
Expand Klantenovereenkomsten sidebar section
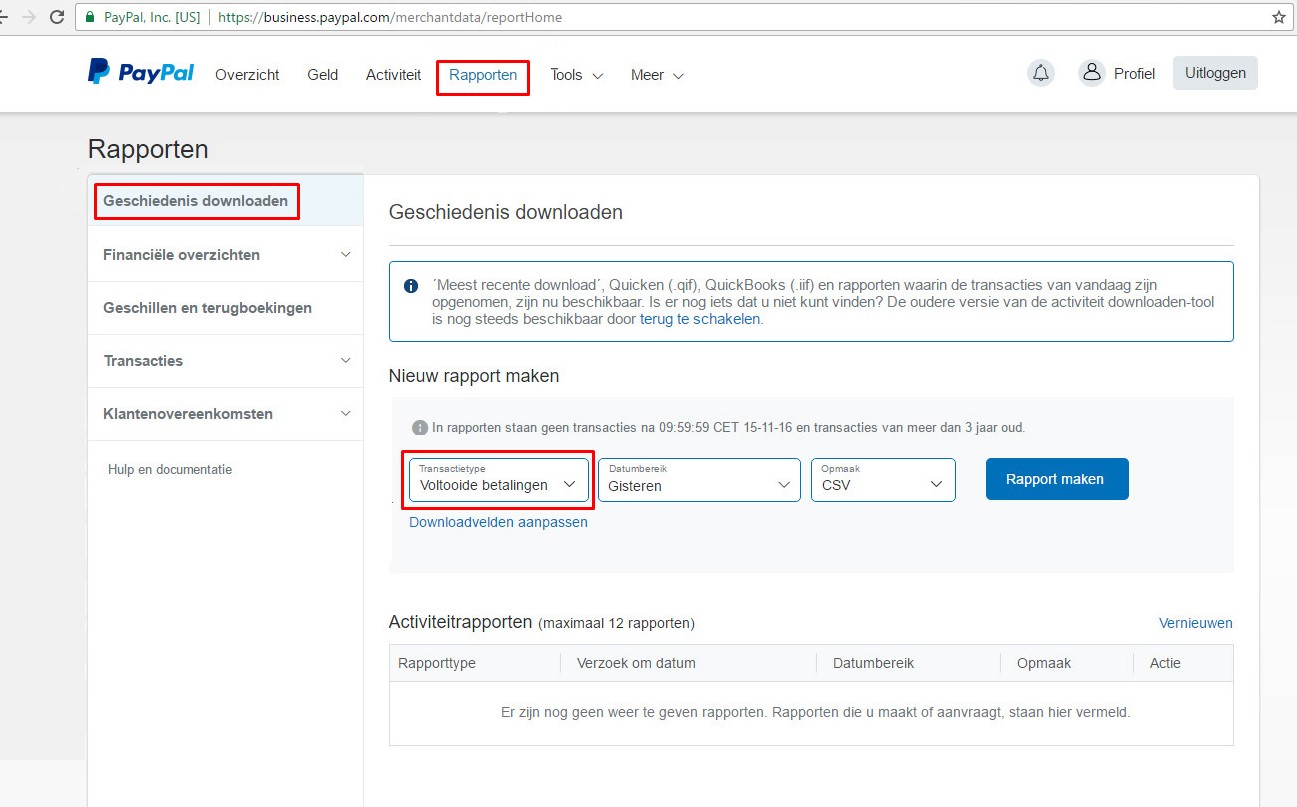[225, 414]
